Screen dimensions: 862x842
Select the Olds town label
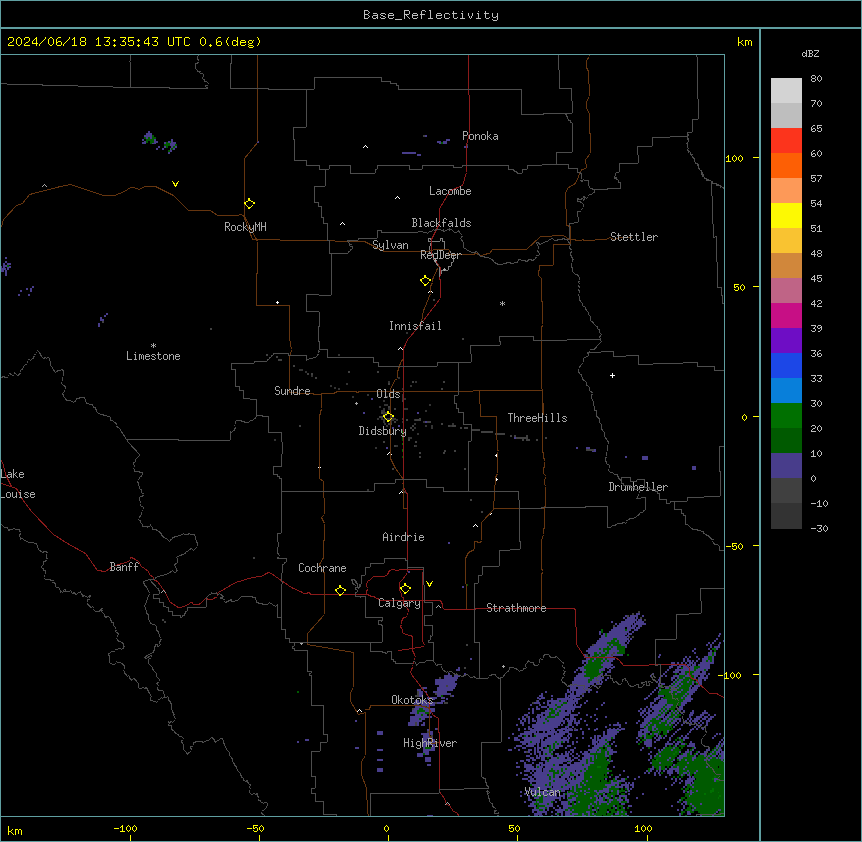388,394
